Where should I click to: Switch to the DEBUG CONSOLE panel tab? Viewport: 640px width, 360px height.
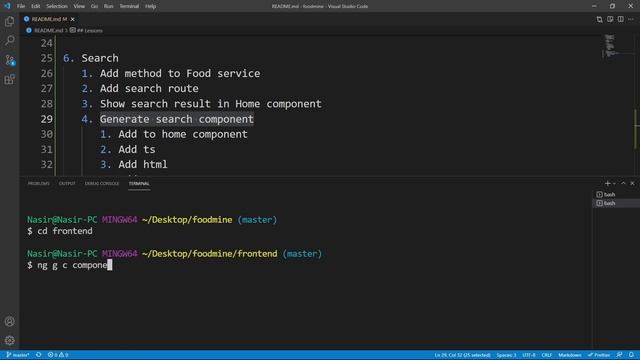(102, 184)
